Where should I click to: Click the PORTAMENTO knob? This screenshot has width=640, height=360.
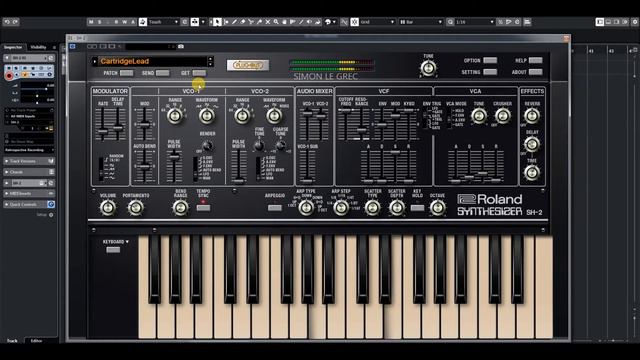coord(136,208)
